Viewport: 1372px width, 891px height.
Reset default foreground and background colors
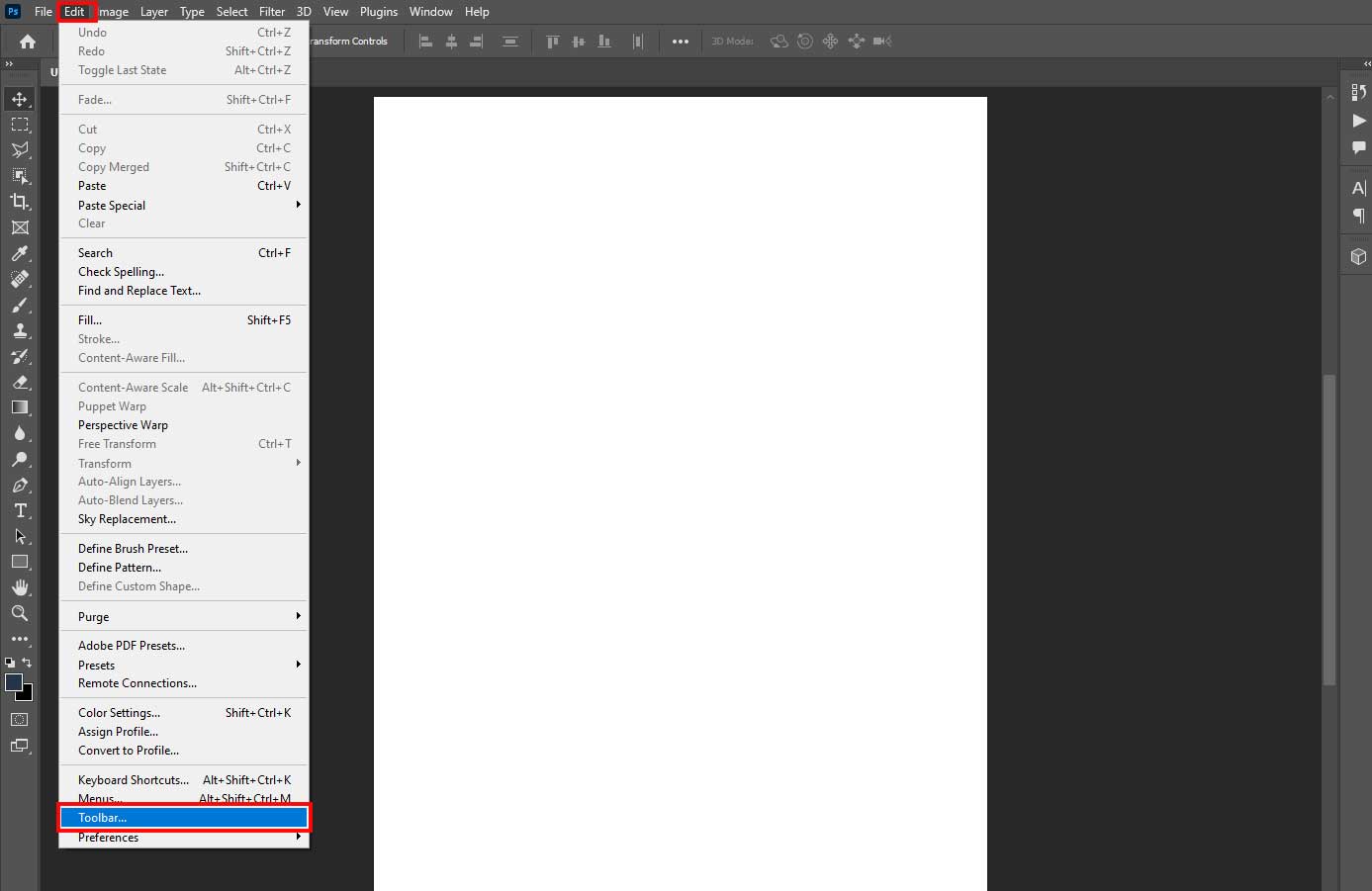tap(10, 663)
